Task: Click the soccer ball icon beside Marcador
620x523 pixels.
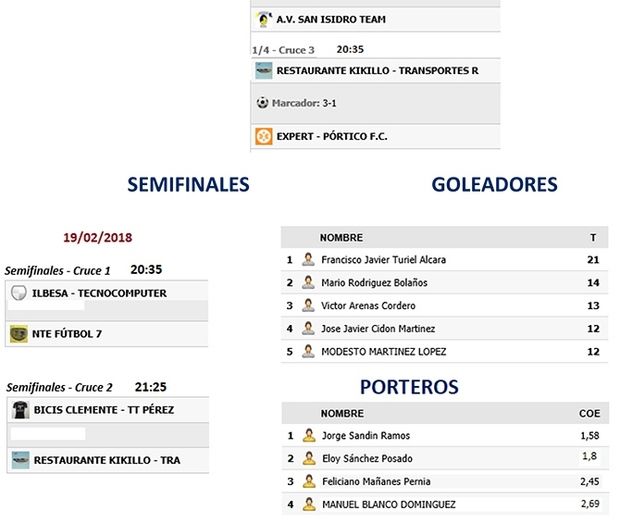Action: (x=262, y=102)
